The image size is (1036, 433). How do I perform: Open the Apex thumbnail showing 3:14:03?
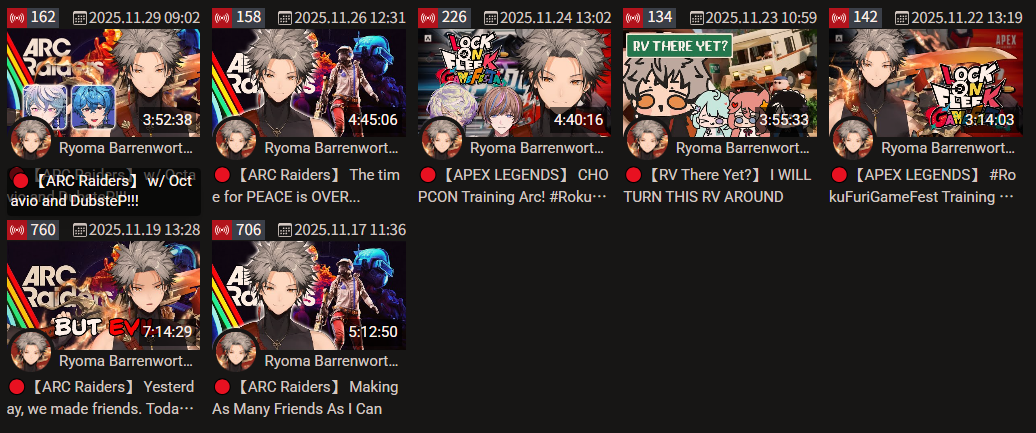[926, 83]
